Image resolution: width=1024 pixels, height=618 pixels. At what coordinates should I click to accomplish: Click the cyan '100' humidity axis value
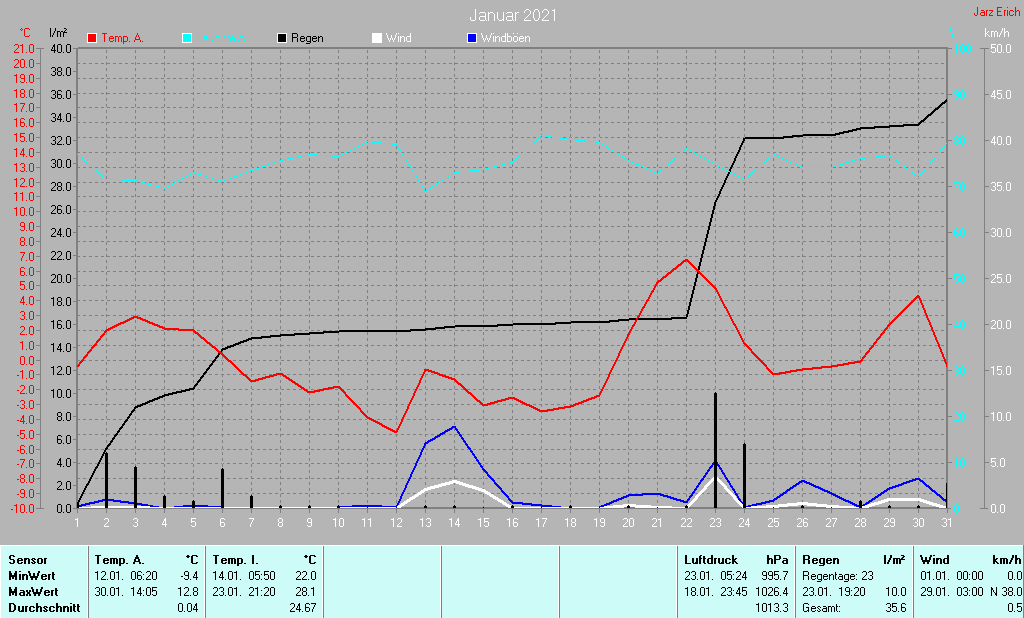[963, 49]
